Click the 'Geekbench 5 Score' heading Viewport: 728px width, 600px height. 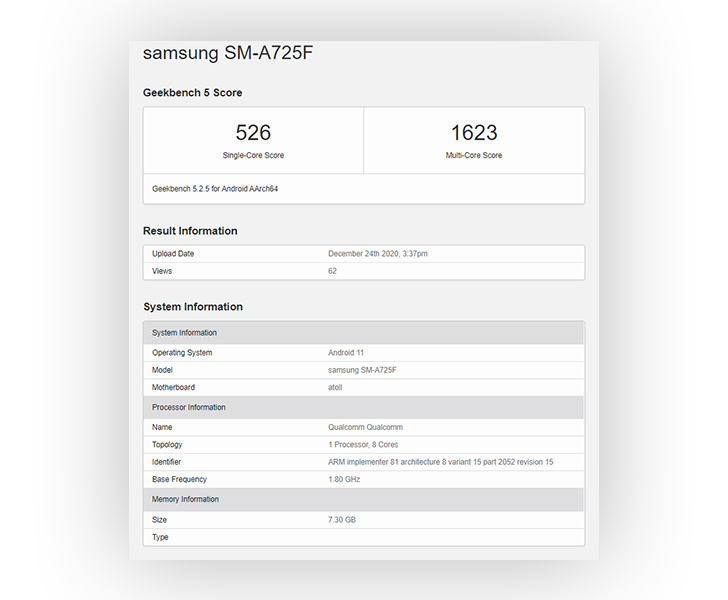pos(192,92)
